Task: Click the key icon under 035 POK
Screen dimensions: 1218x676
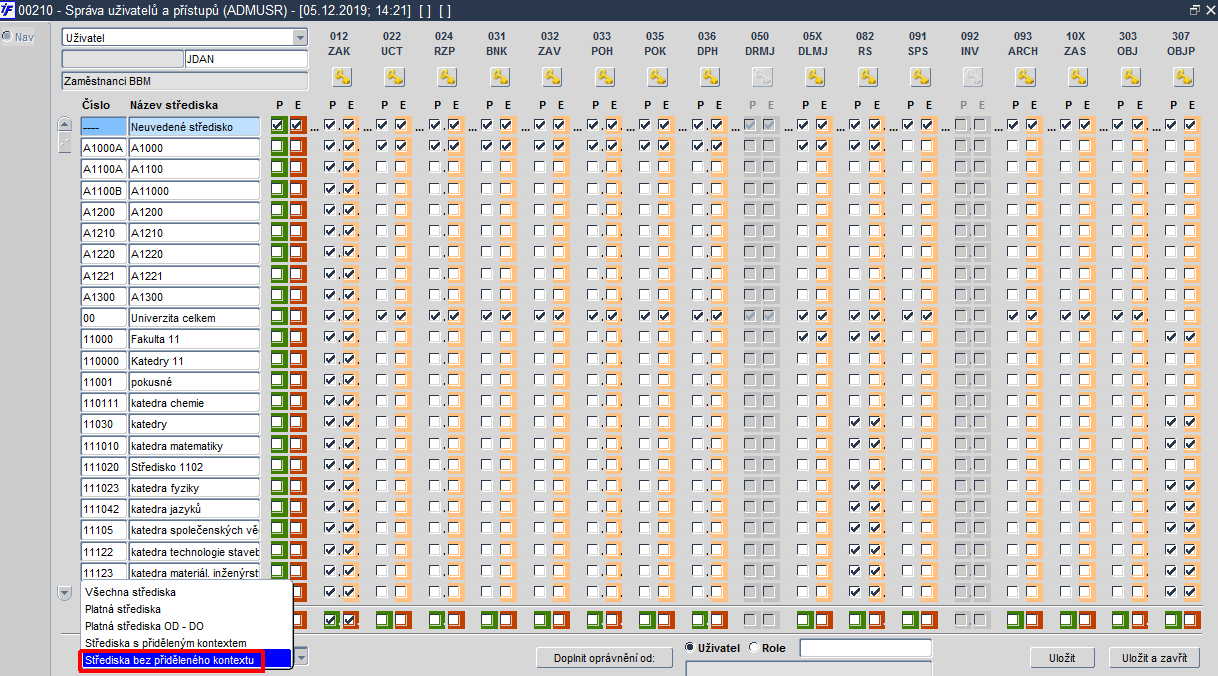Action: click(656, 76)
